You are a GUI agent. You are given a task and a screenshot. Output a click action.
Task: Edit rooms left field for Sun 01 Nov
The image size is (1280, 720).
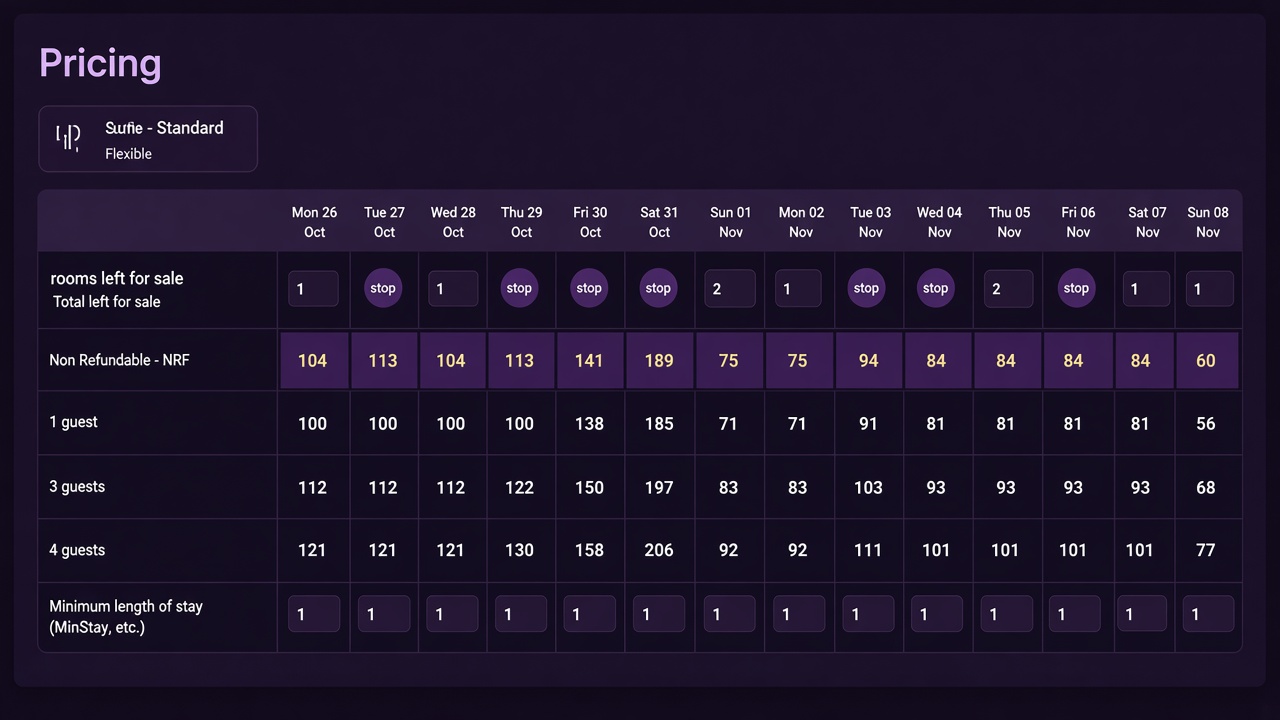730,289
